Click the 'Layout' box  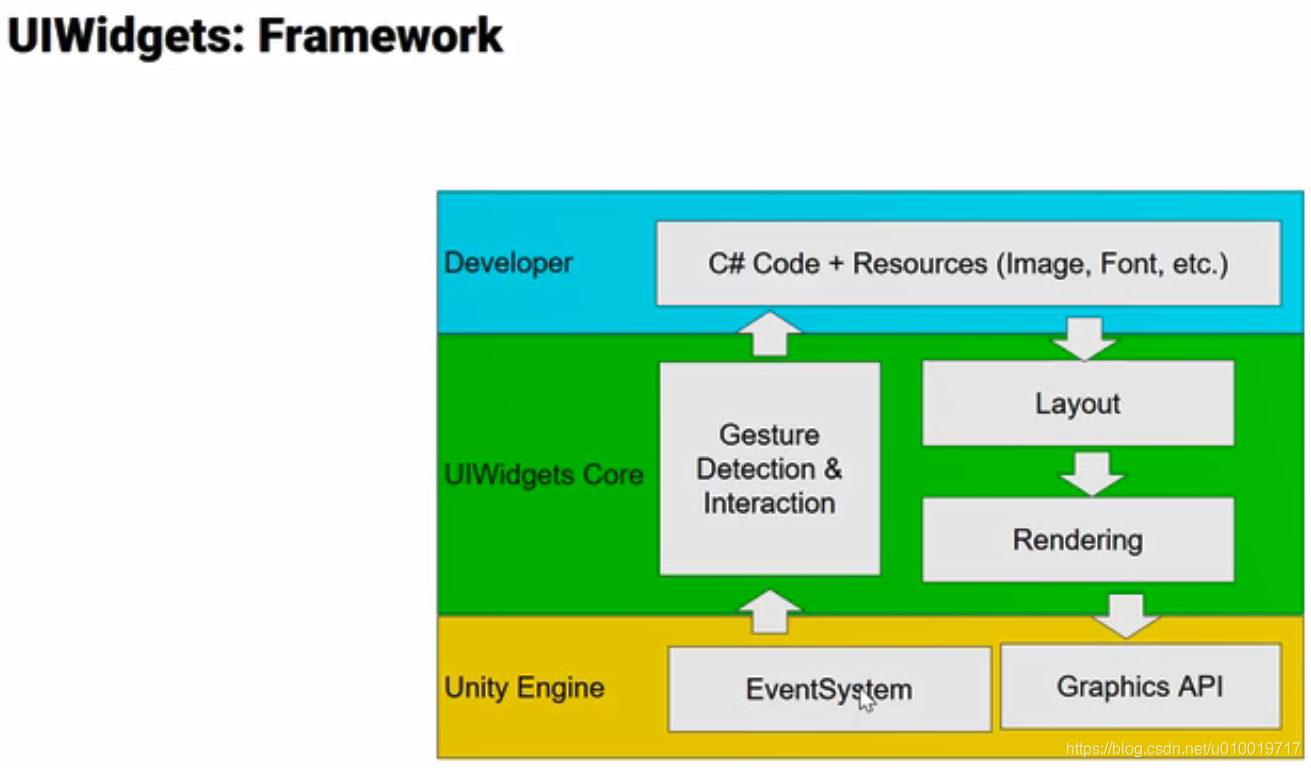click(x=1078, y=404)
